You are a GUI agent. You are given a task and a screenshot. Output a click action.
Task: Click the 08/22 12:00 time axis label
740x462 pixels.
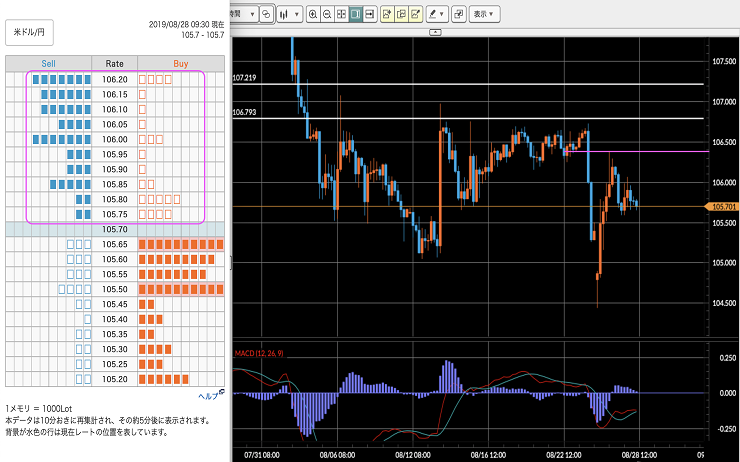[564, 455]
